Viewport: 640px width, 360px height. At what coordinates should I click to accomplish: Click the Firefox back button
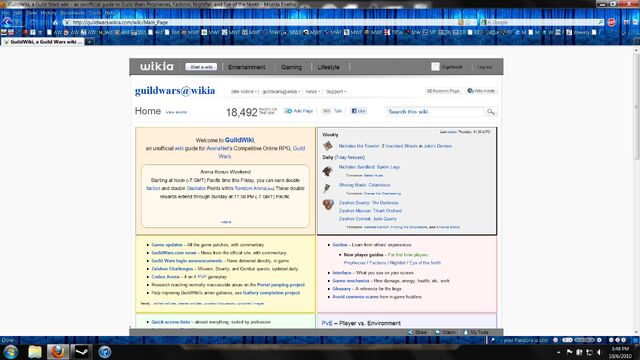(x=7, y=22)
